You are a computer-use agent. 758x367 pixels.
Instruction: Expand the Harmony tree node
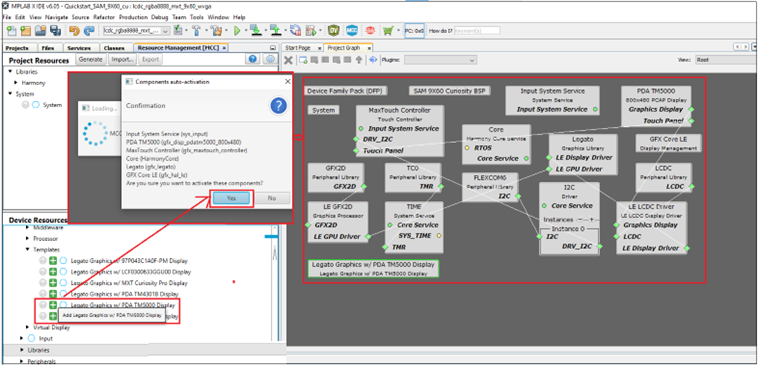[x=16, y=83]
